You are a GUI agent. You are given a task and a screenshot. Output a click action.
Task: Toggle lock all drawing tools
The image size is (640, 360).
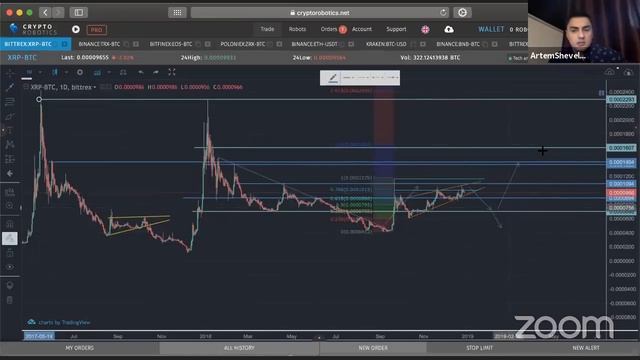10,253
